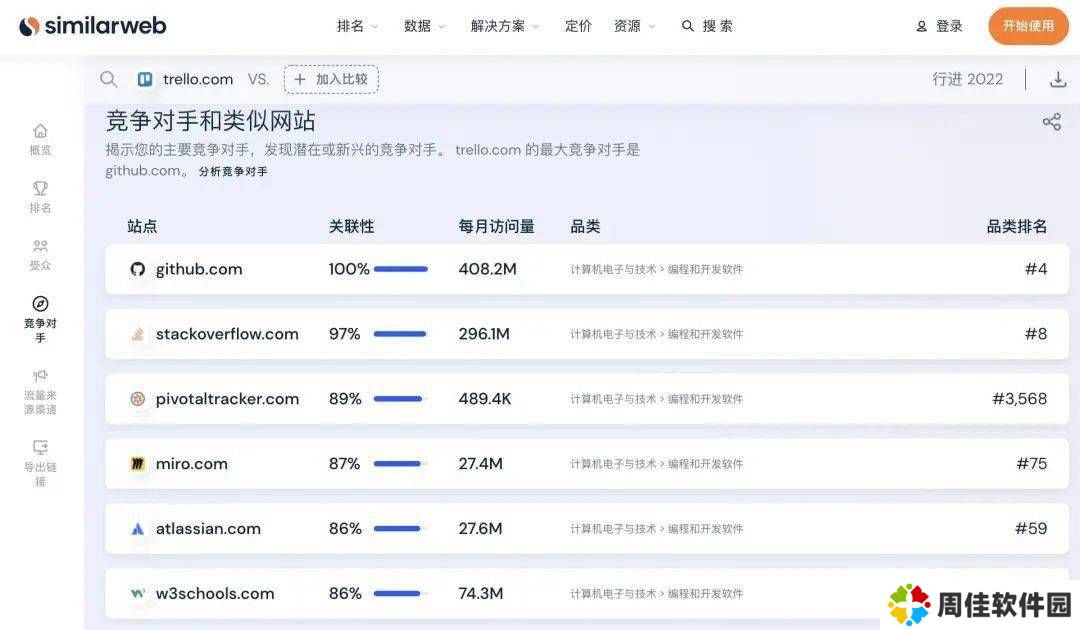
Task: Click the 分析竞争对手 link
Action: [x=233, y=171]
